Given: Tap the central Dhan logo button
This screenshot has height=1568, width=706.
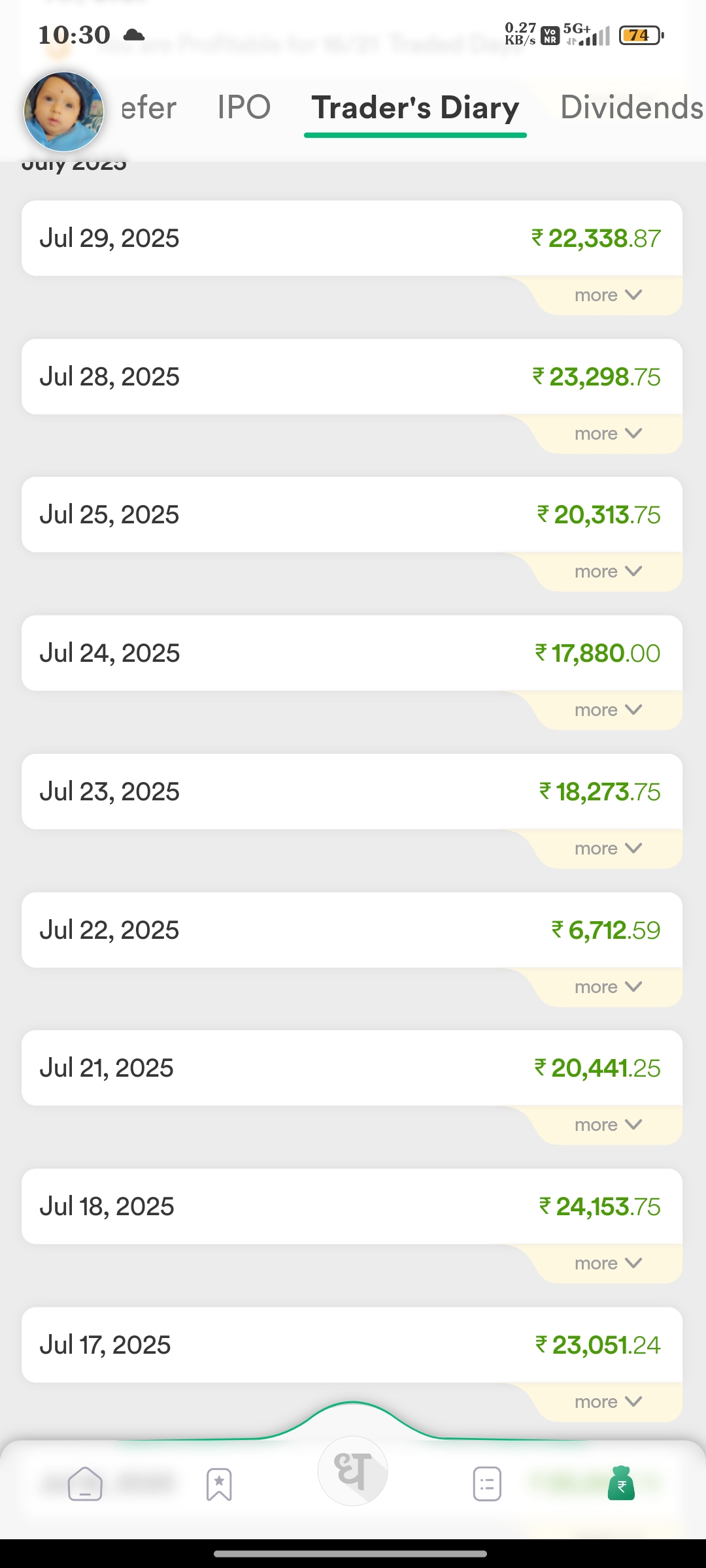Looking at the screenshot, I should coord(353,1471).
